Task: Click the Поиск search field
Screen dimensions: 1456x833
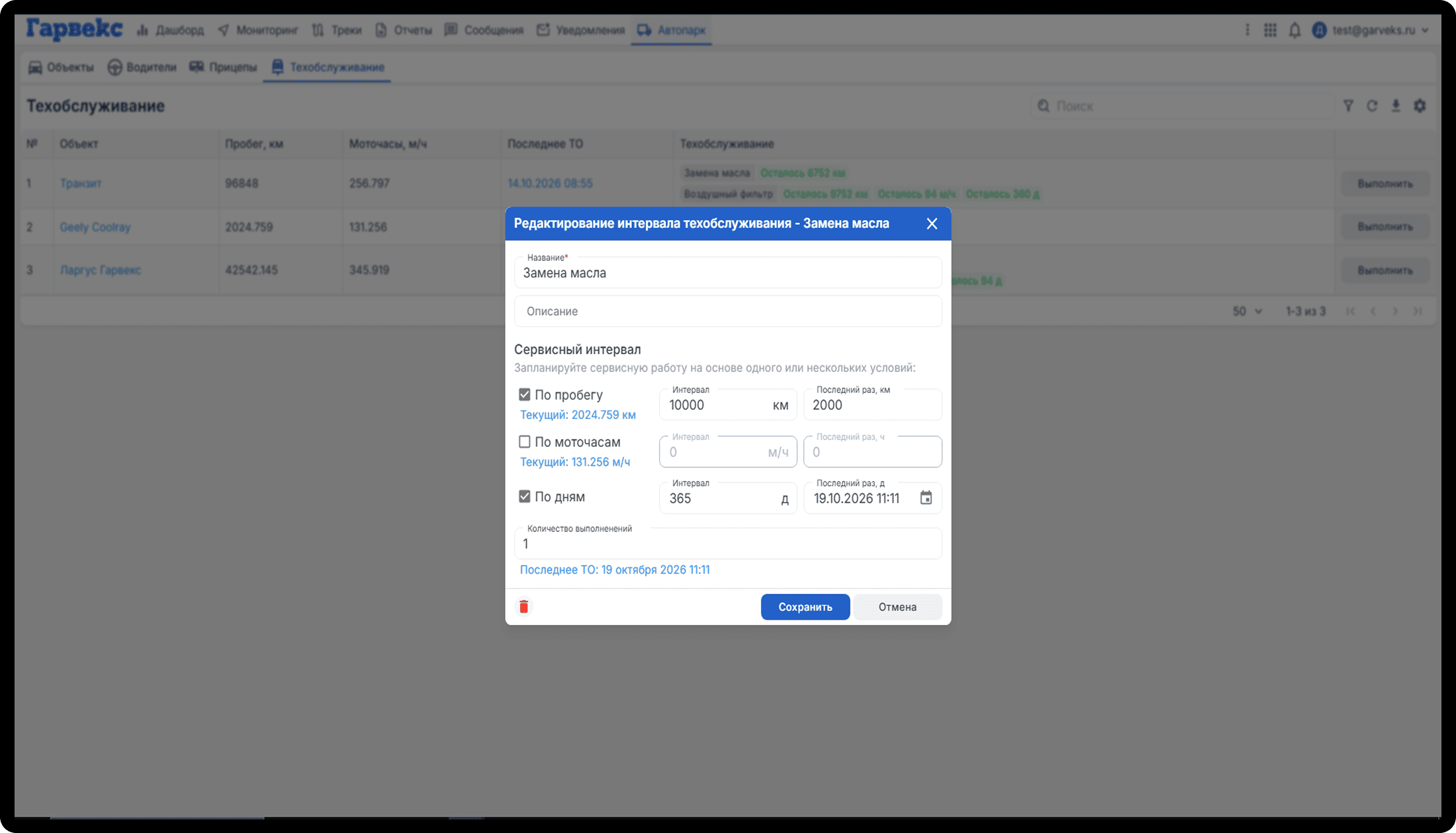Action: click(1182, 106)
